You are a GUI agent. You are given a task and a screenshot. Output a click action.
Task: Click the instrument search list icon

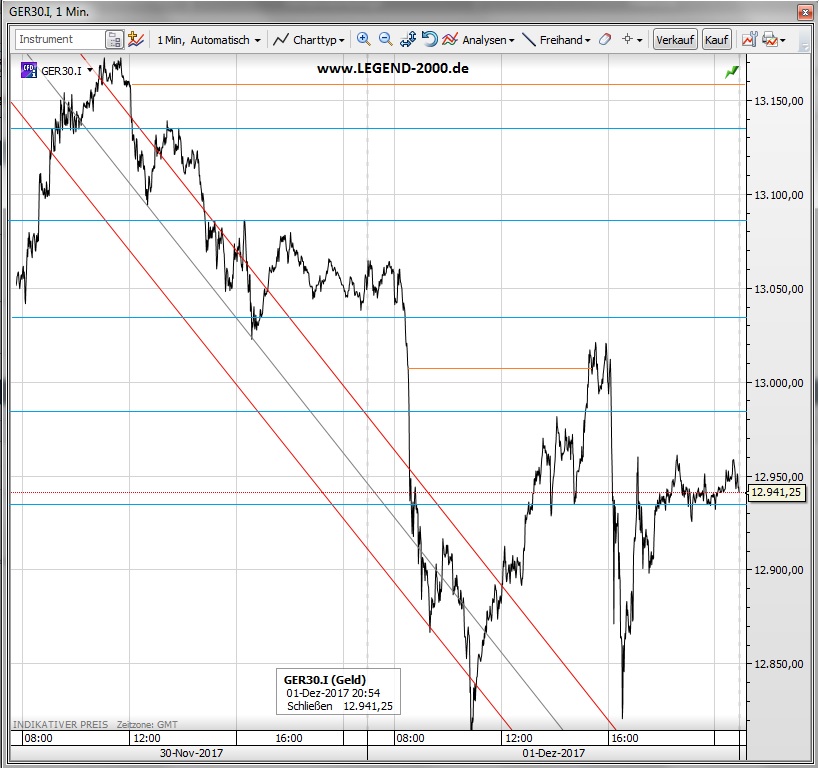pyautogui.click(x=115, y=40)
